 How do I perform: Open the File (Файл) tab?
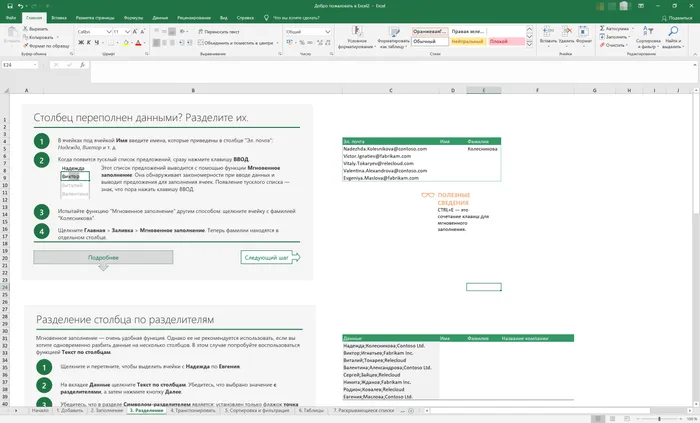pyautogui.click(x=11, y=18)
